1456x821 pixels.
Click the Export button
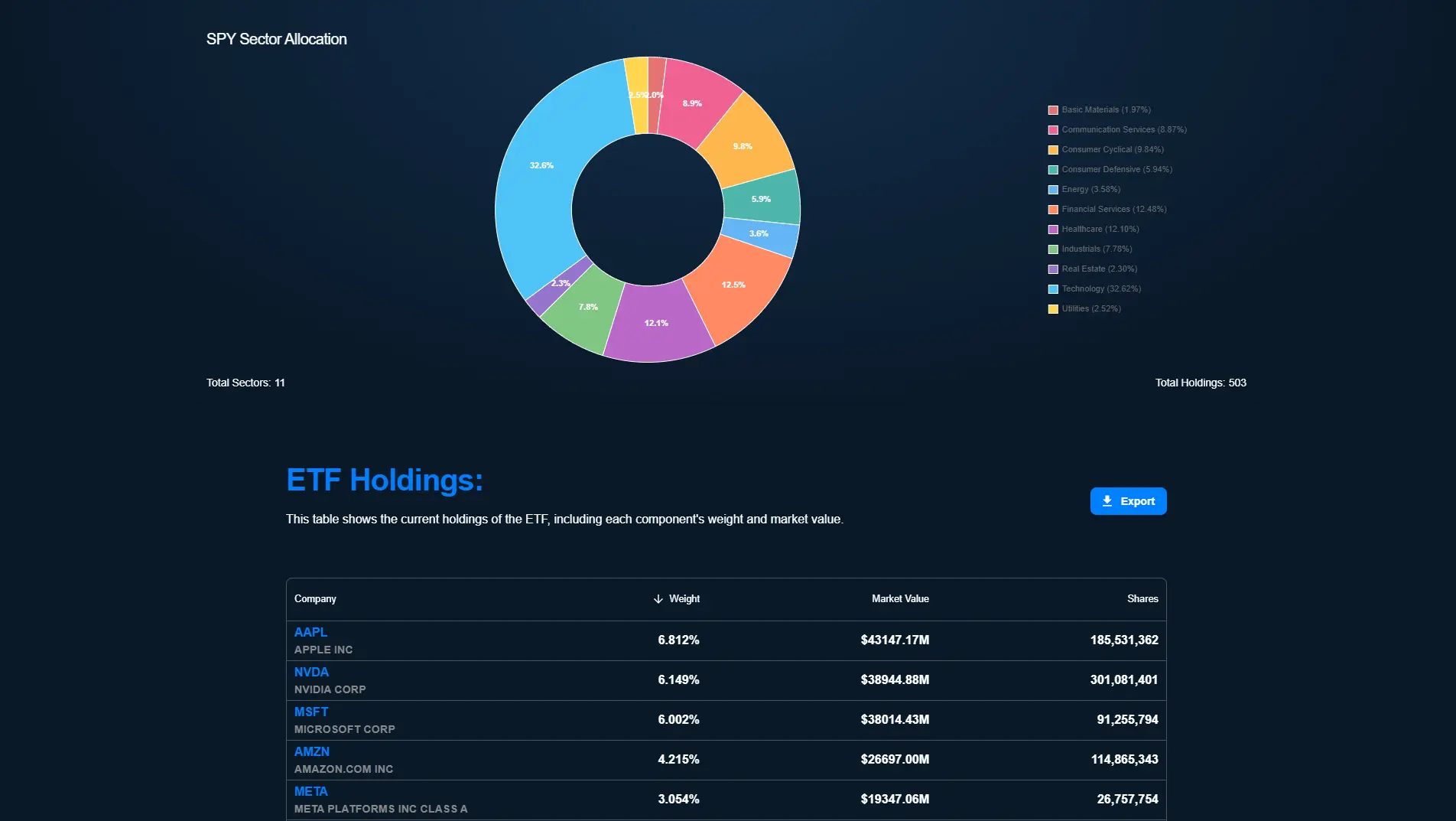coord(1128,501)
